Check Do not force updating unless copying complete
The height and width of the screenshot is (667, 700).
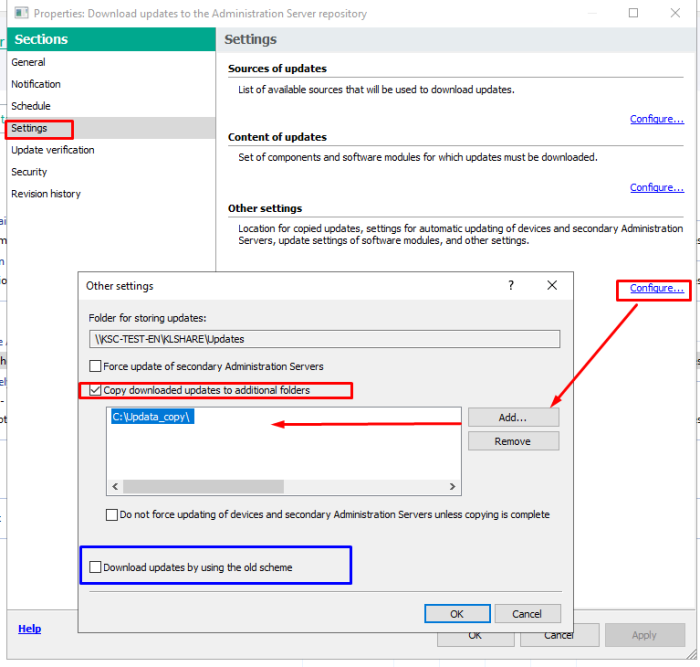pos(112,515)
